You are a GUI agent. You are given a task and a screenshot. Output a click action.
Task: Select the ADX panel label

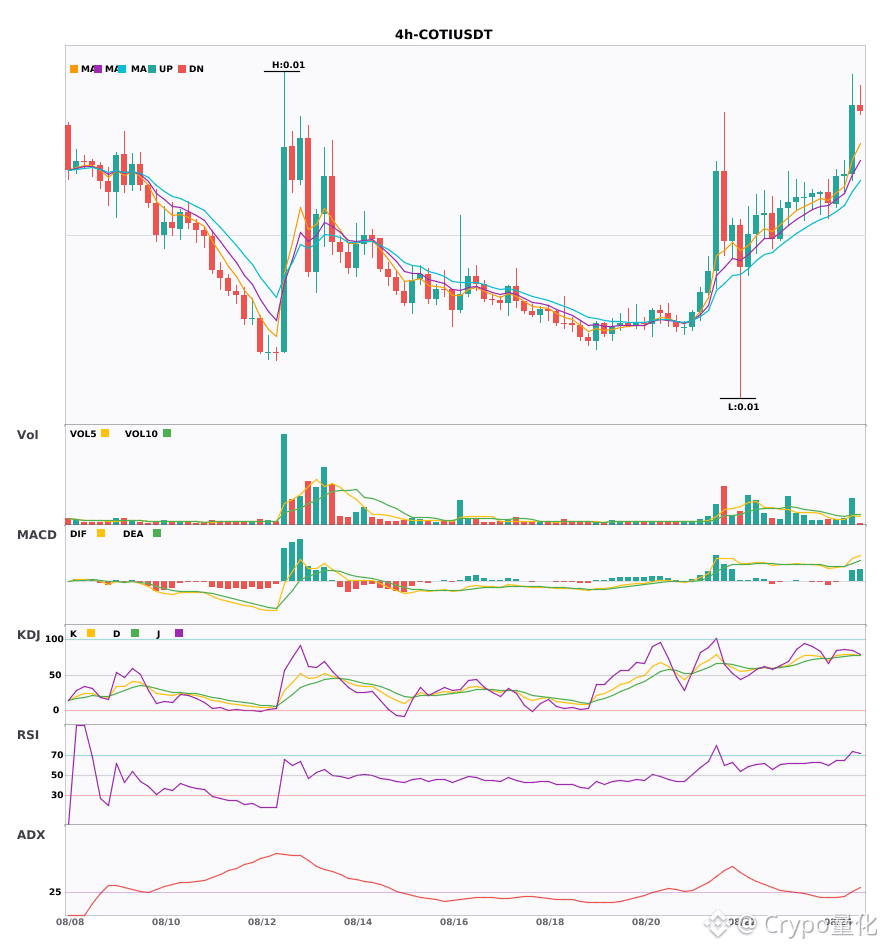pos(31,835)
